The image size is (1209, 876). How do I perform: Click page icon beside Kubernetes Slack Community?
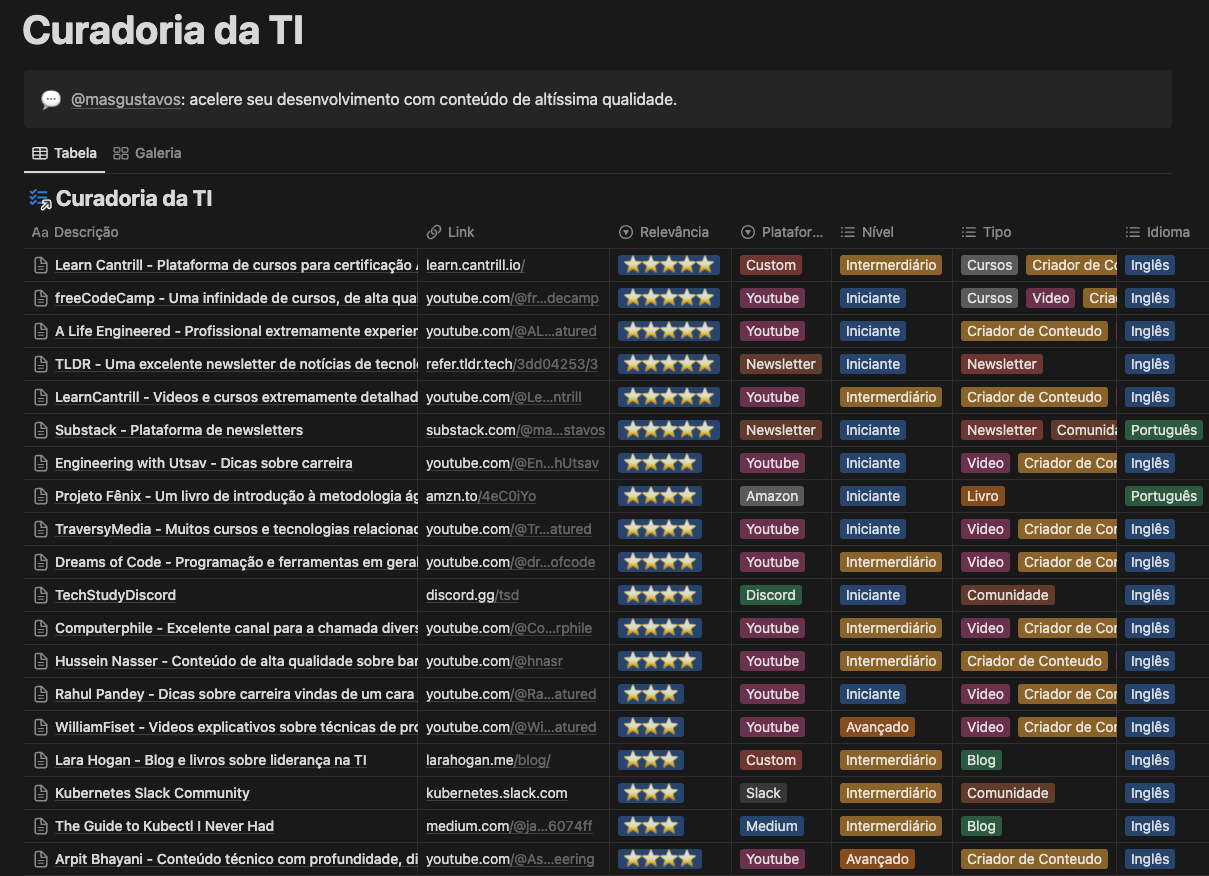(41, 793)
